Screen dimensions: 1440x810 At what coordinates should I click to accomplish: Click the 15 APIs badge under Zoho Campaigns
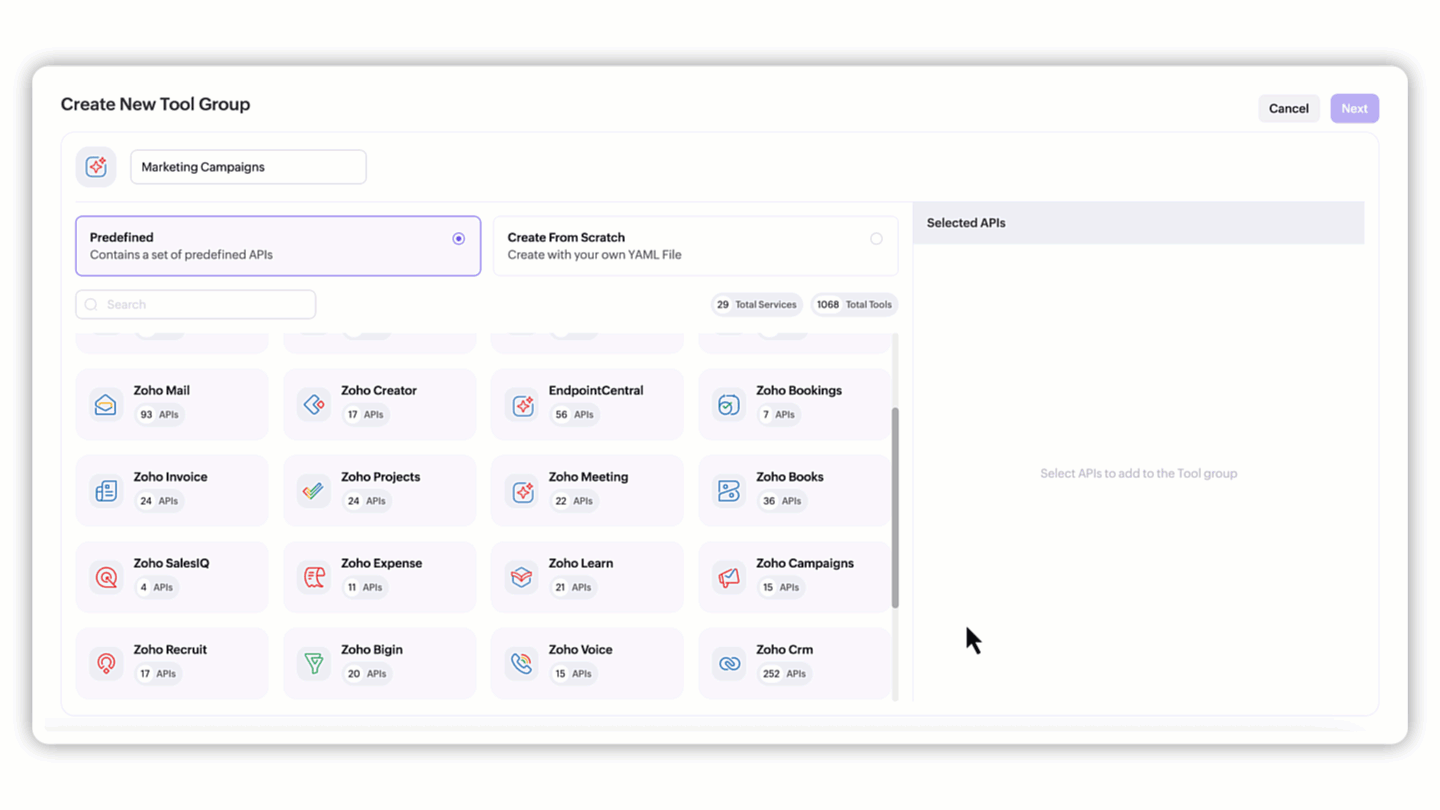pos(781,587)
